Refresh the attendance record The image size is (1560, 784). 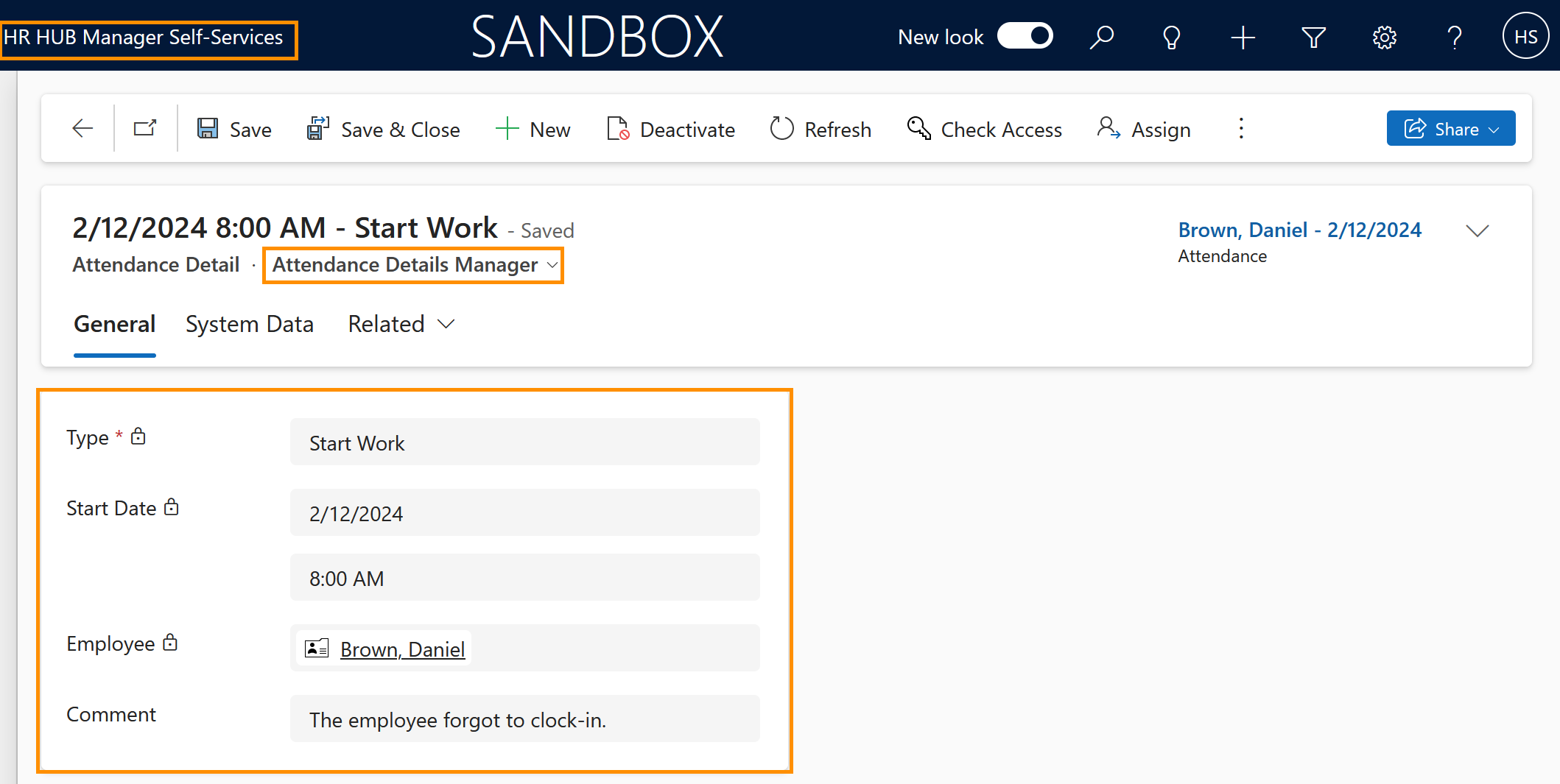pos(819,129)
